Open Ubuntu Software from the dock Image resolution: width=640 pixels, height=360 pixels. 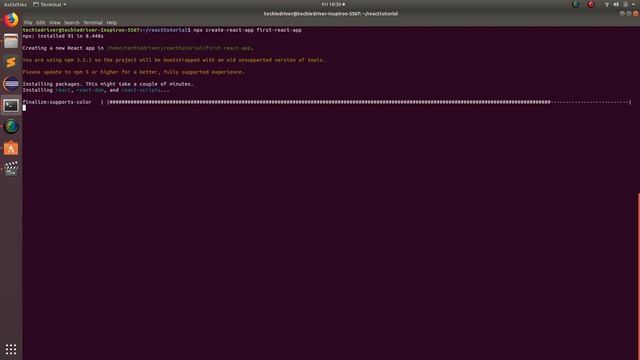(x=11, y=148)
